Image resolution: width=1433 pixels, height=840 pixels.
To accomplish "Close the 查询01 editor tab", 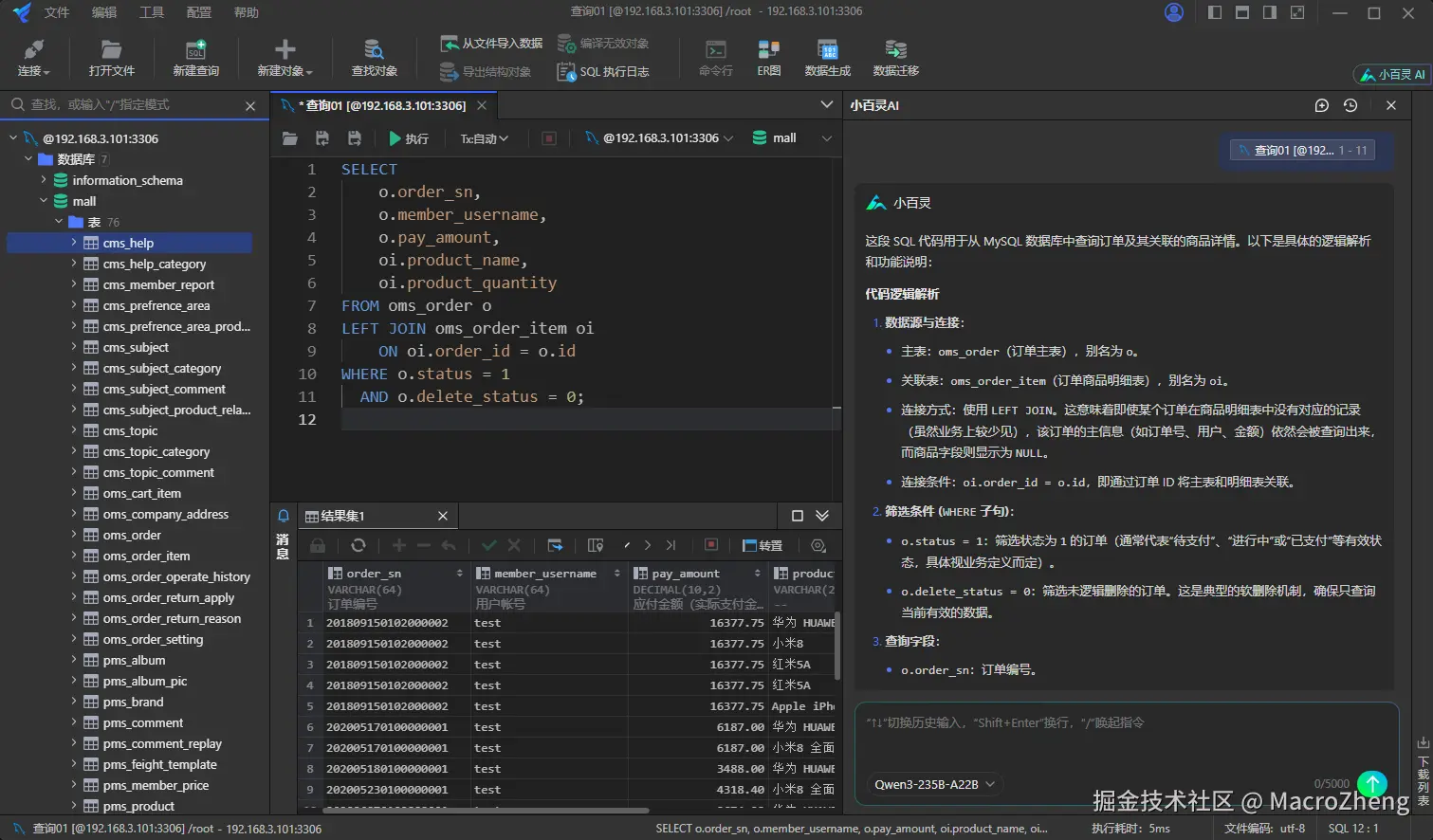I will [x=482, y=105].
